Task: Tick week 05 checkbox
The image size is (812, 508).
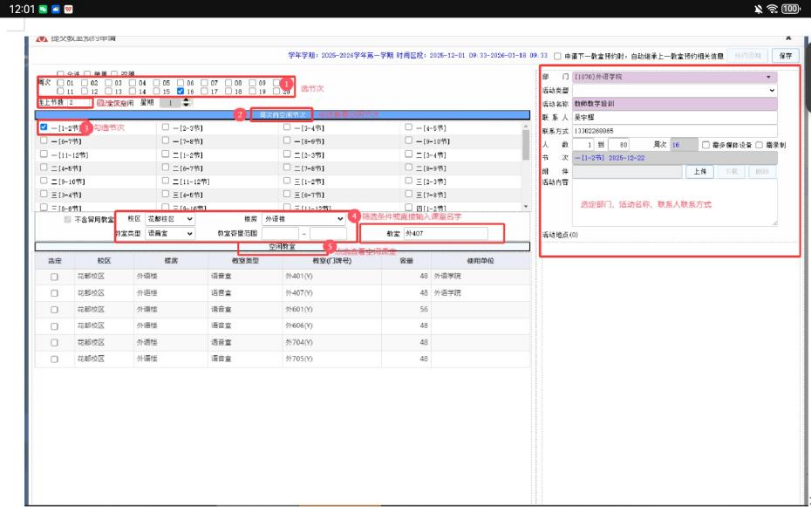Action: 157,83
